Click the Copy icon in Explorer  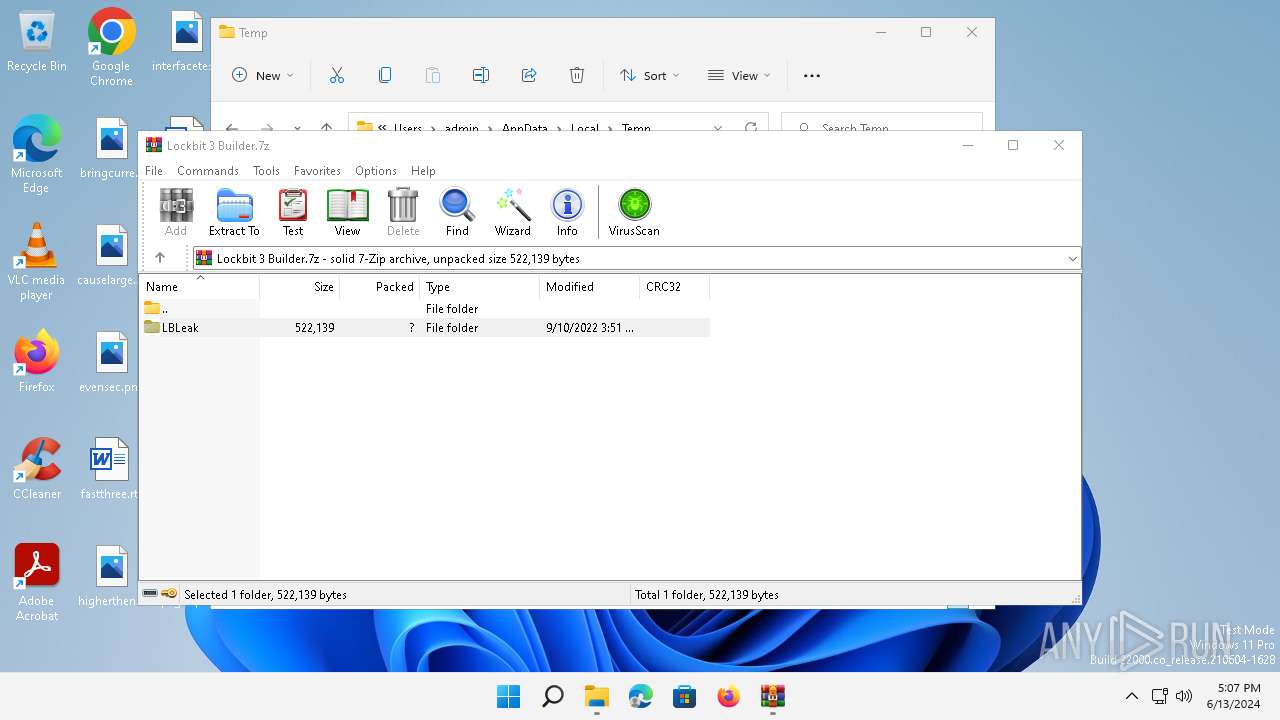(x=385, y=75)
